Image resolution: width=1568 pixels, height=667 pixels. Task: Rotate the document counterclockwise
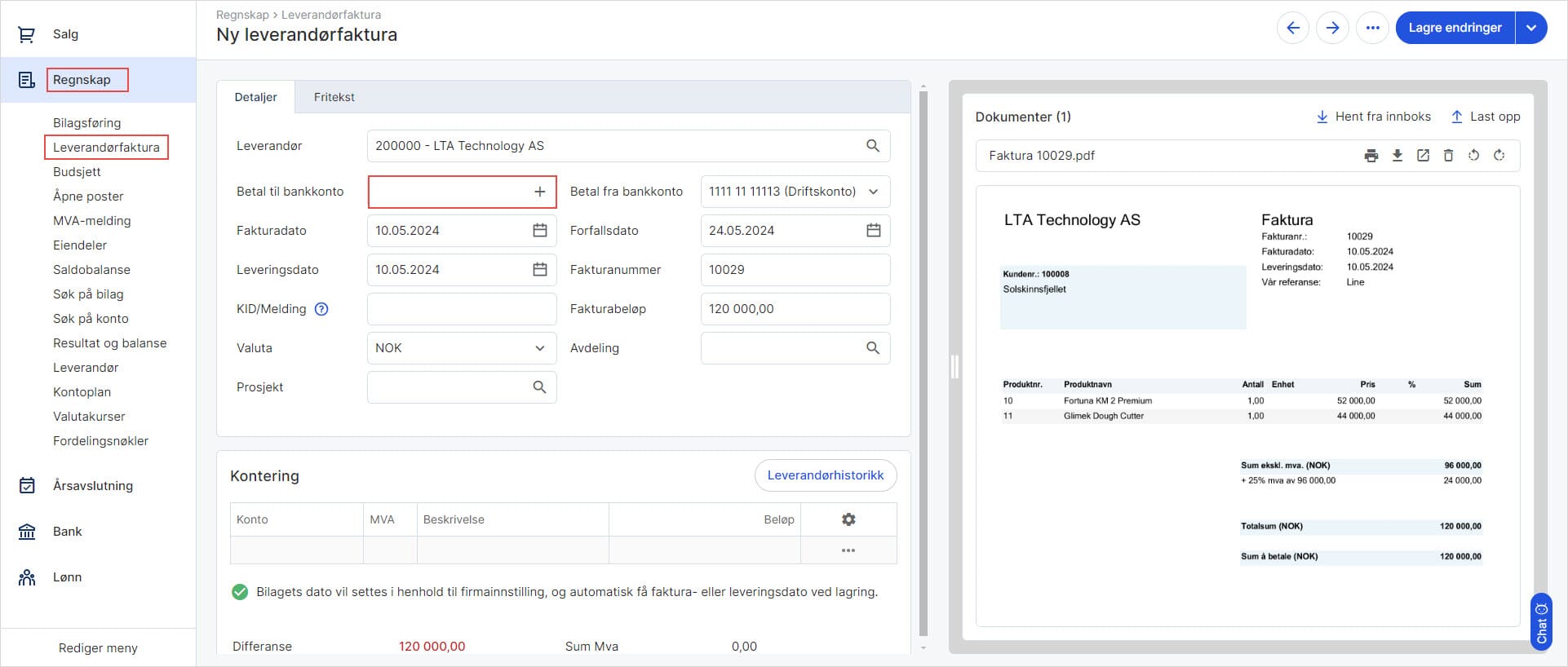[x=1473, y=156]
